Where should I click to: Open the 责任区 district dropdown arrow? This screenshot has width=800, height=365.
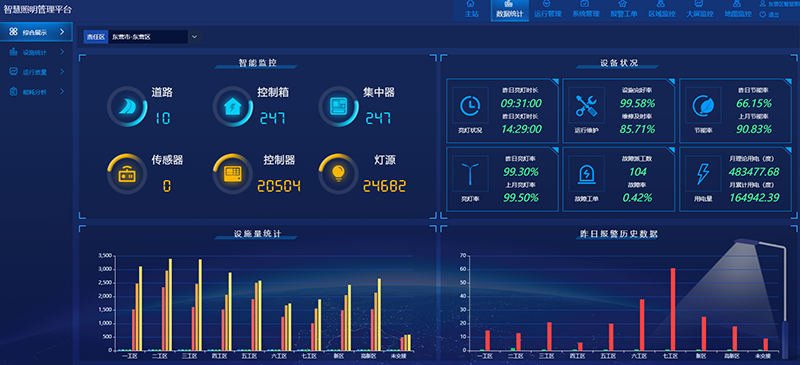tap(194, 37)
